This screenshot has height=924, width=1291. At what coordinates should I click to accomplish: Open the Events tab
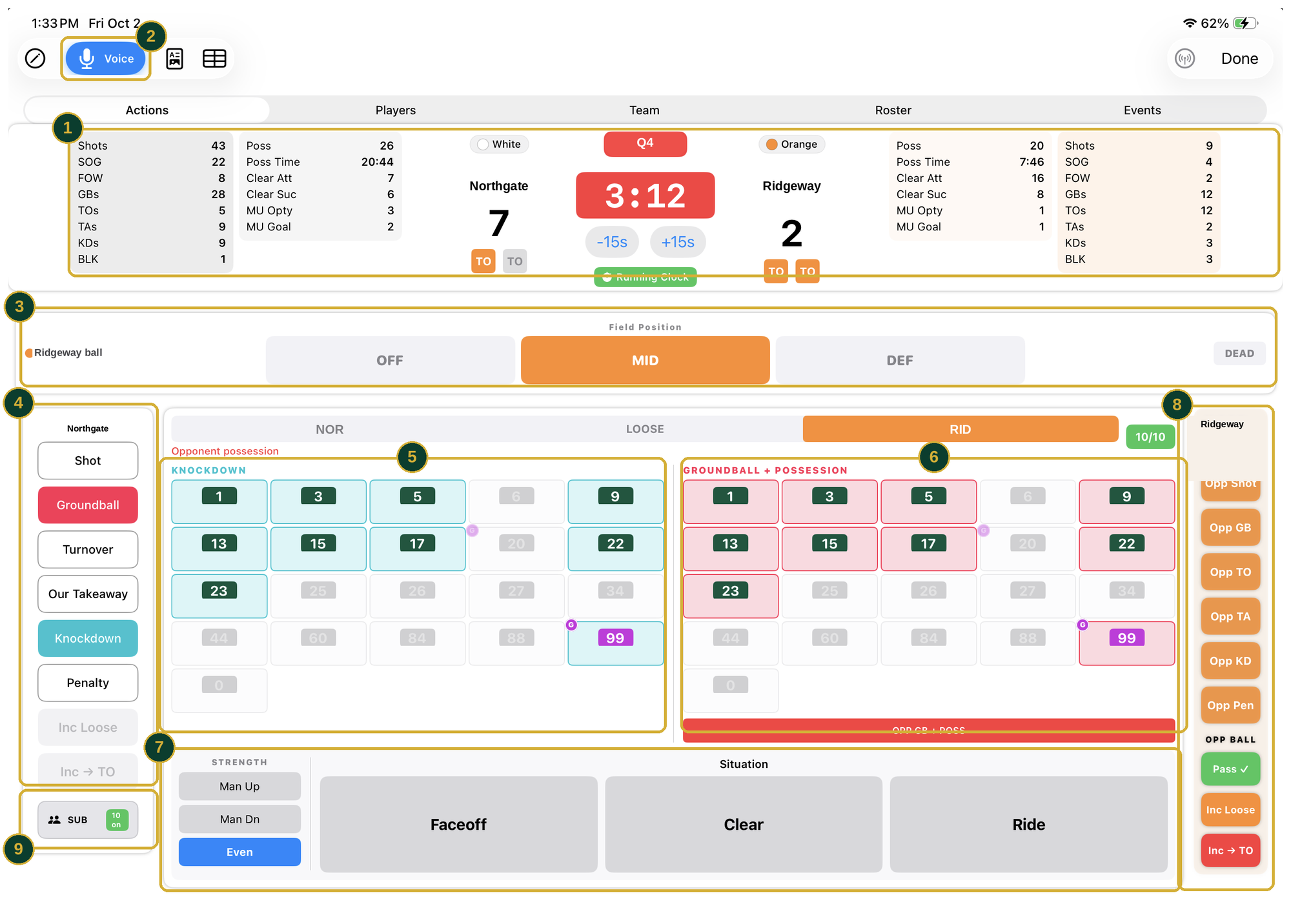click(1142, 110)
